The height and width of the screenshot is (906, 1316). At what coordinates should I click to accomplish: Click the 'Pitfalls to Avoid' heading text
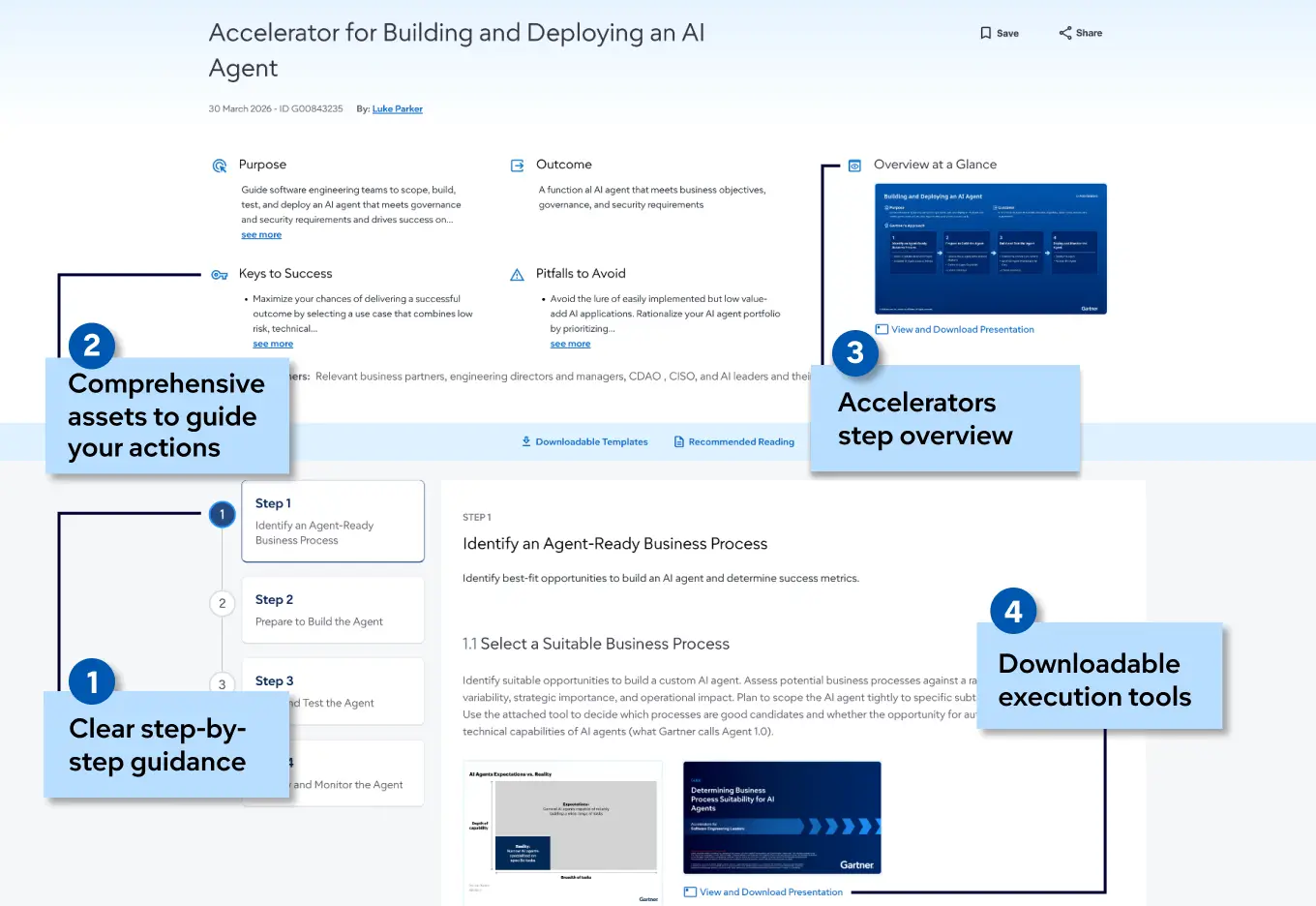click(x=581, y=274)
